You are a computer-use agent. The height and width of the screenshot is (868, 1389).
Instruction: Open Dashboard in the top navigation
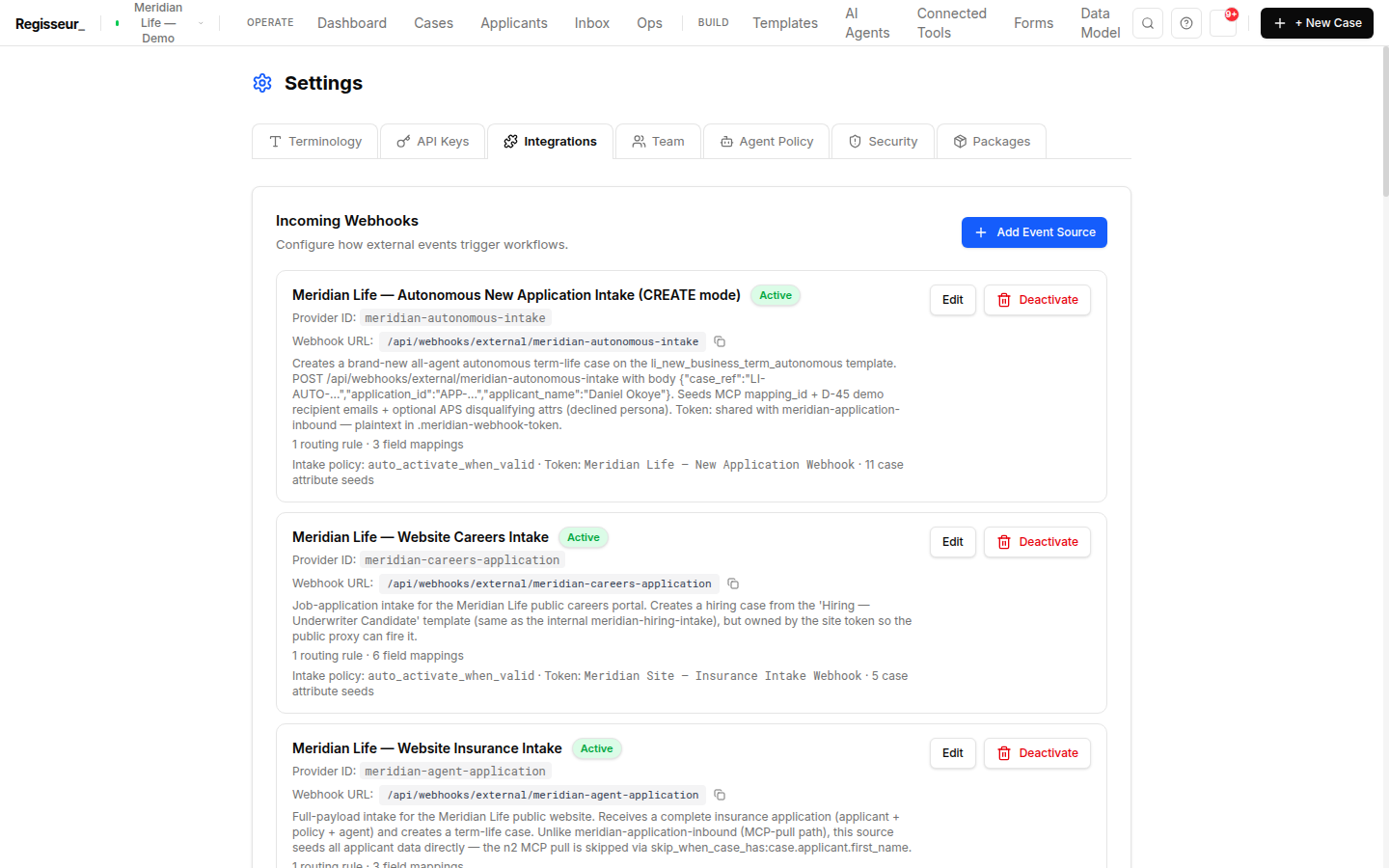click(x=352, y=23)
